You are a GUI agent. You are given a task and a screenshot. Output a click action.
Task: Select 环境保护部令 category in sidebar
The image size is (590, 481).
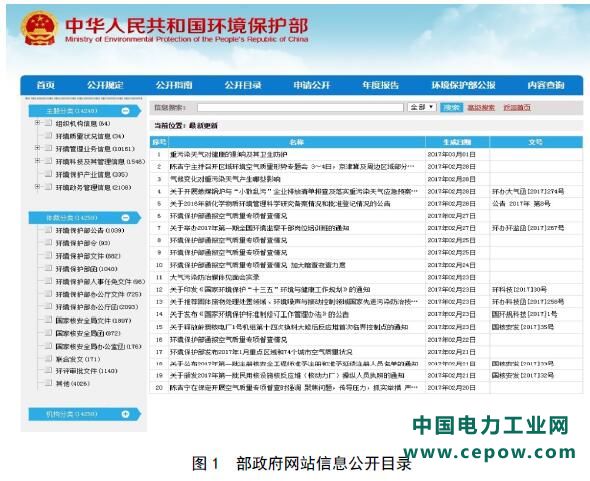coord(83,243)
